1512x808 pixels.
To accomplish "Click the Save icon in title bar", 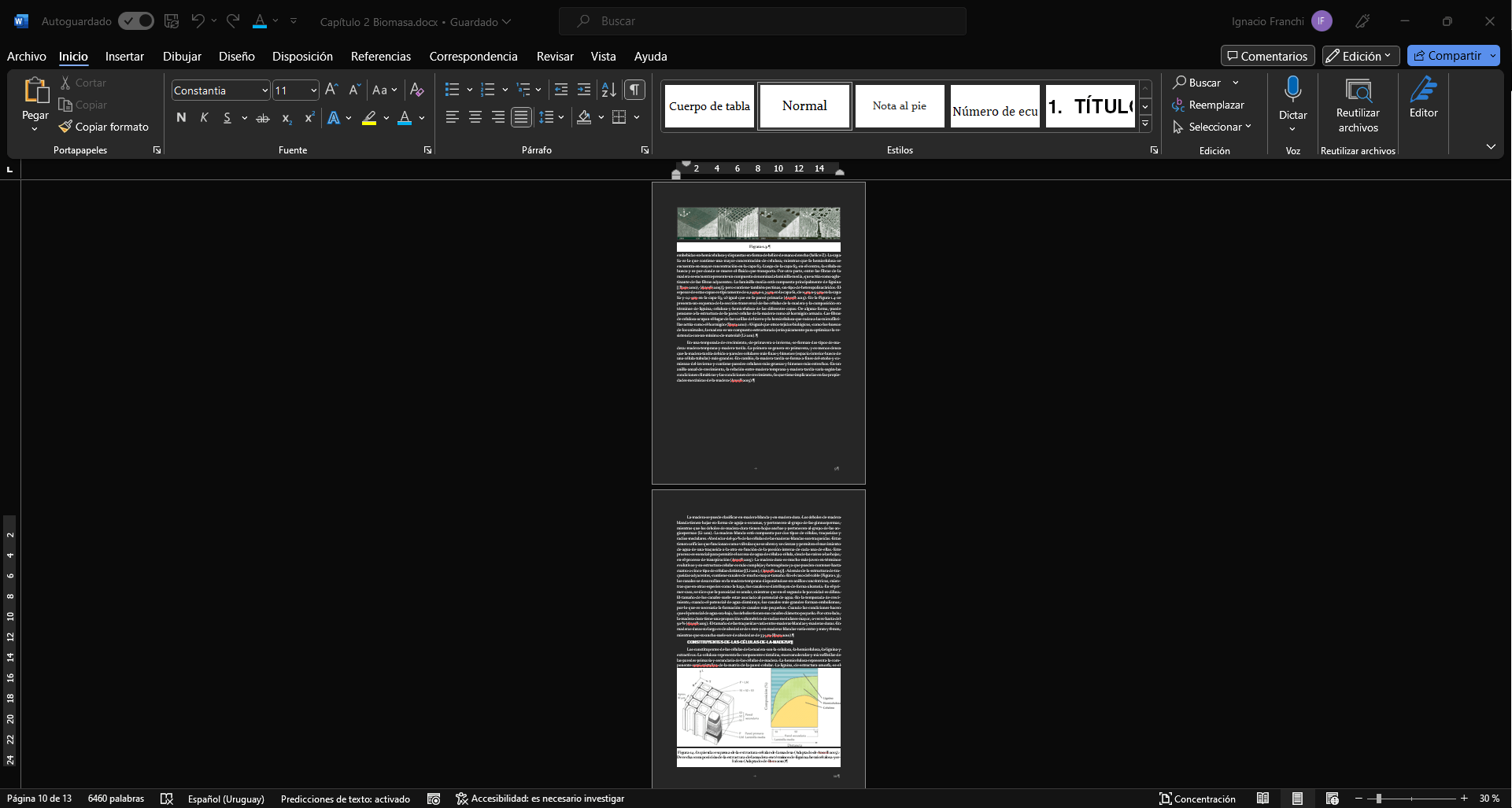I will [x=172, y=21].
